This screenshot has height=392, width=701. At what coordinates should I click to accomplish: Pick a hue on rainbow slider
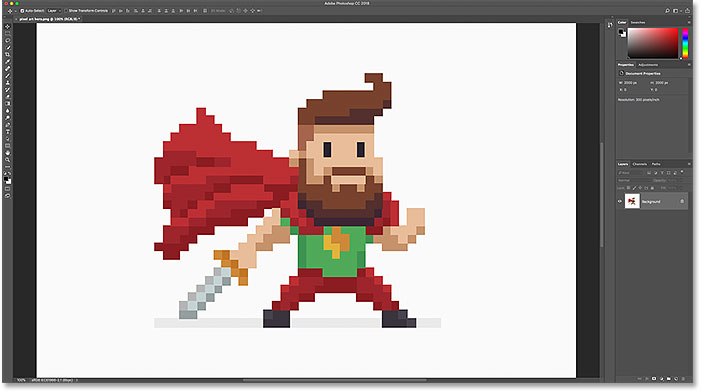click(685, 43)
